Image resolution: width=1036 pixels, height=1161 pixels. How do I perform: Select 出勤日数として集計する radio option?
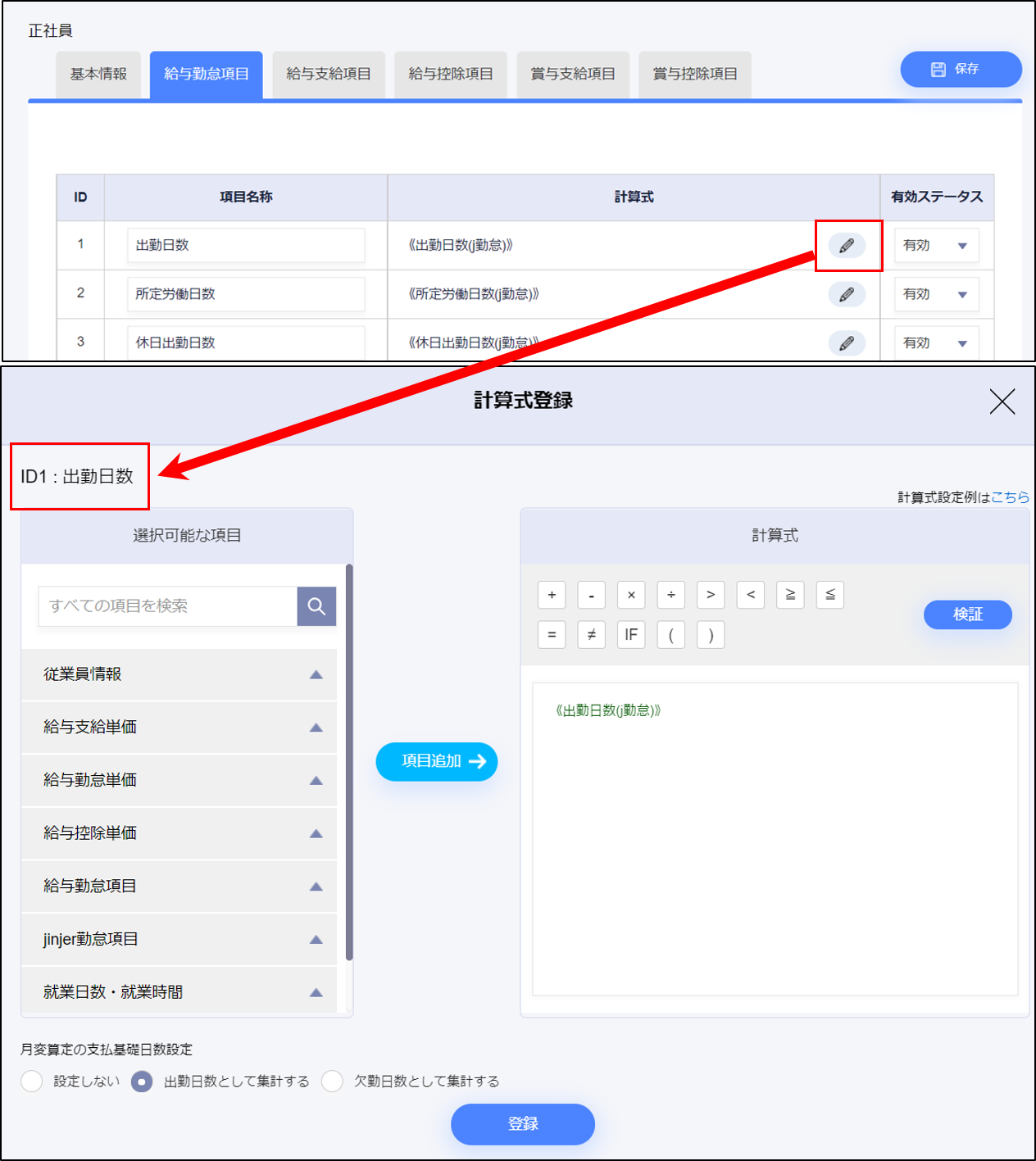click(x=142, y=1082)
